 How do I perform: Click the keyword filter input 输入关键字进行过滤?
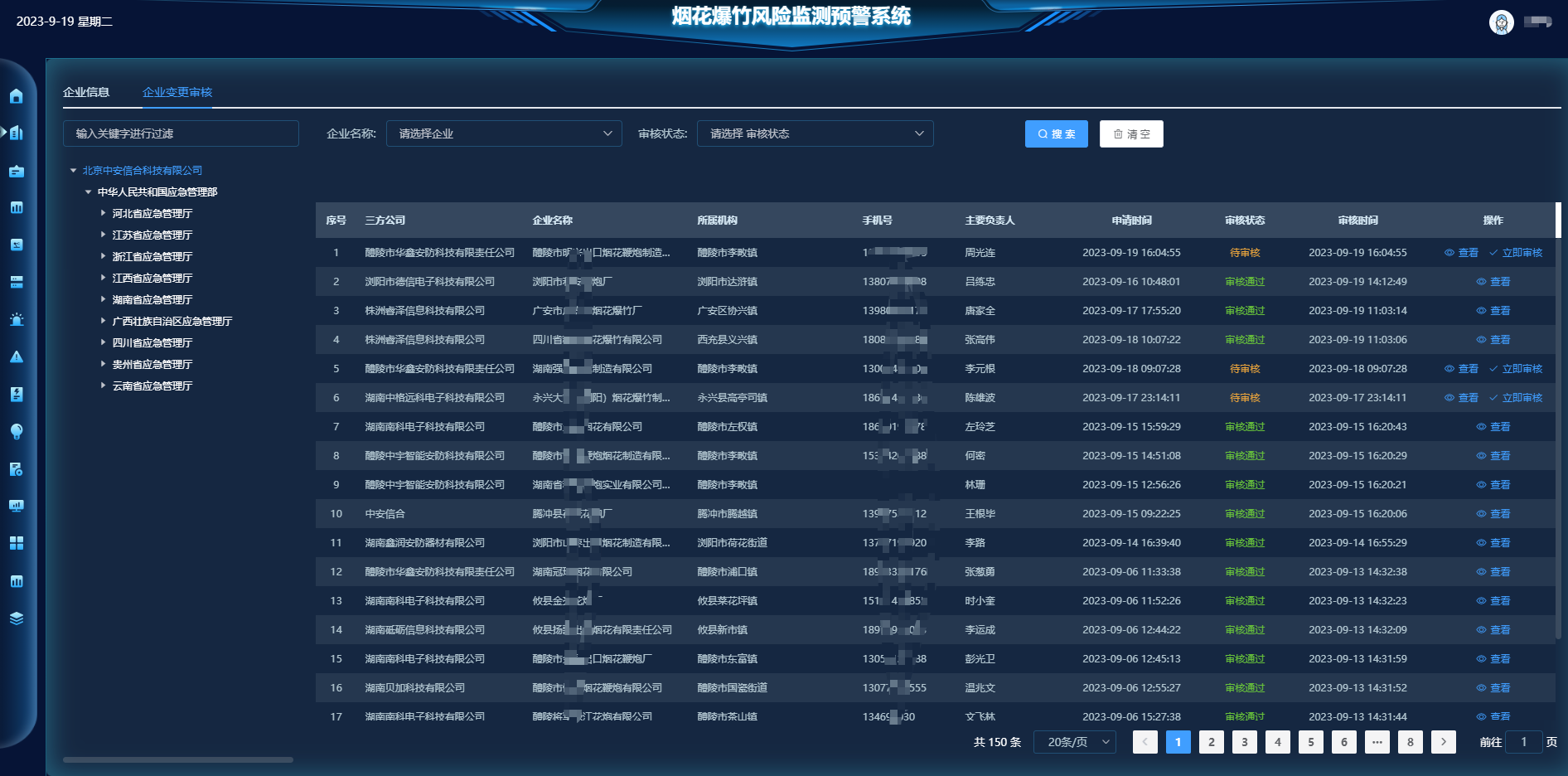tap(181, 133)
